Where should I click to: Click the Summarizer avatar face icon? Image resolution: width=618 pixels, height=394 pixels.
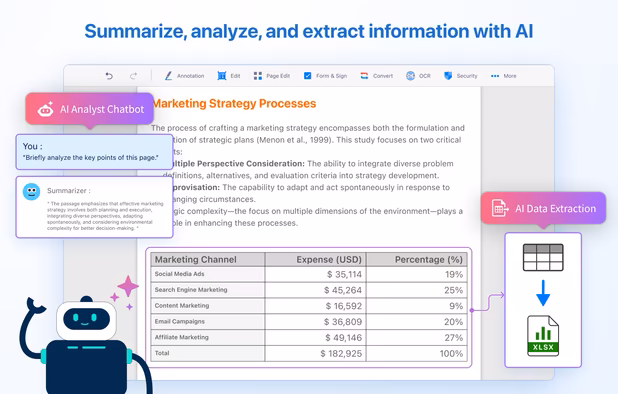pyautogui.click(x=32, y=192)
